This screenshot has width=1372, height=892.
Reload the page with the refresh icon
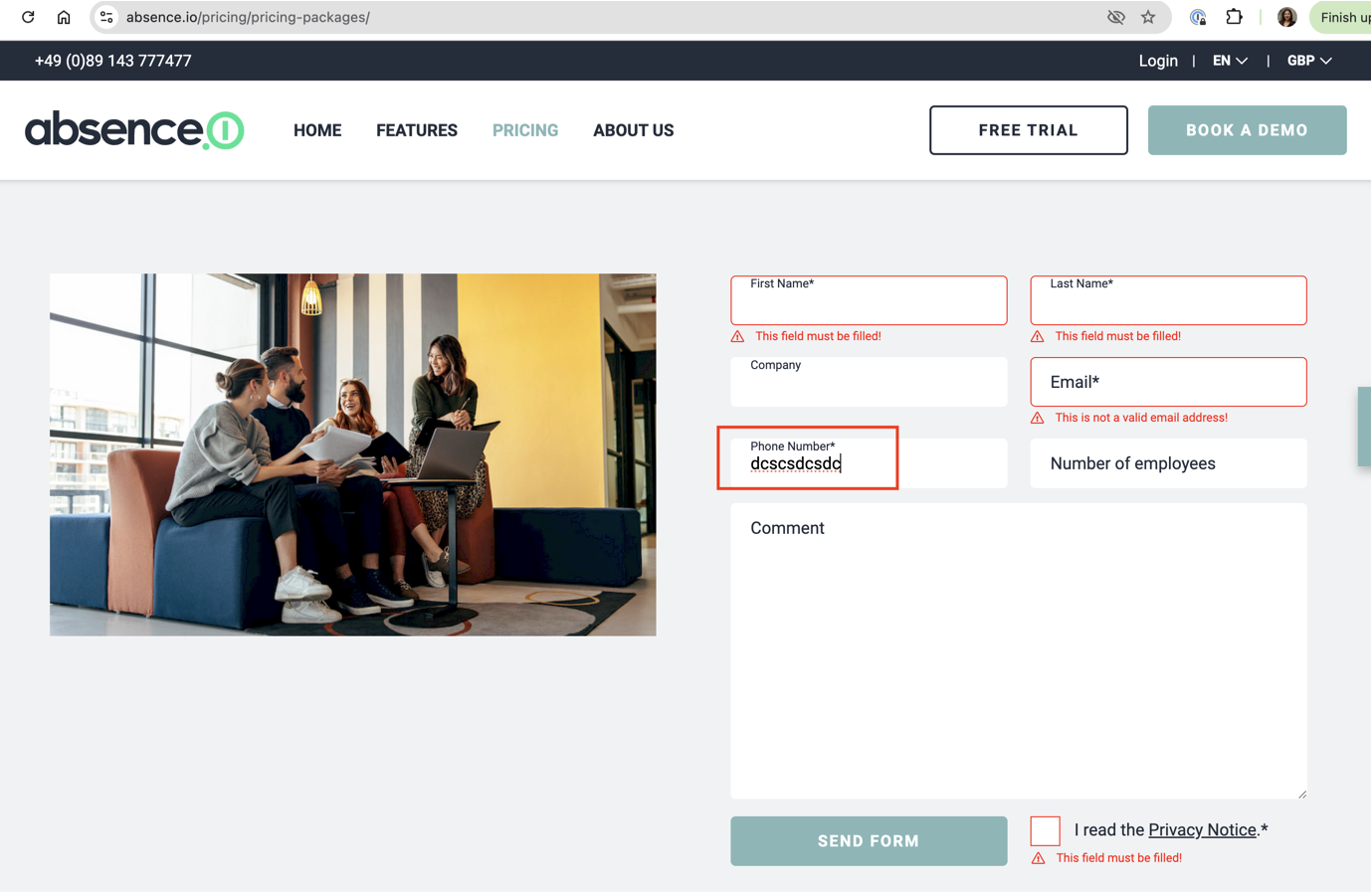tap(28, 17)
